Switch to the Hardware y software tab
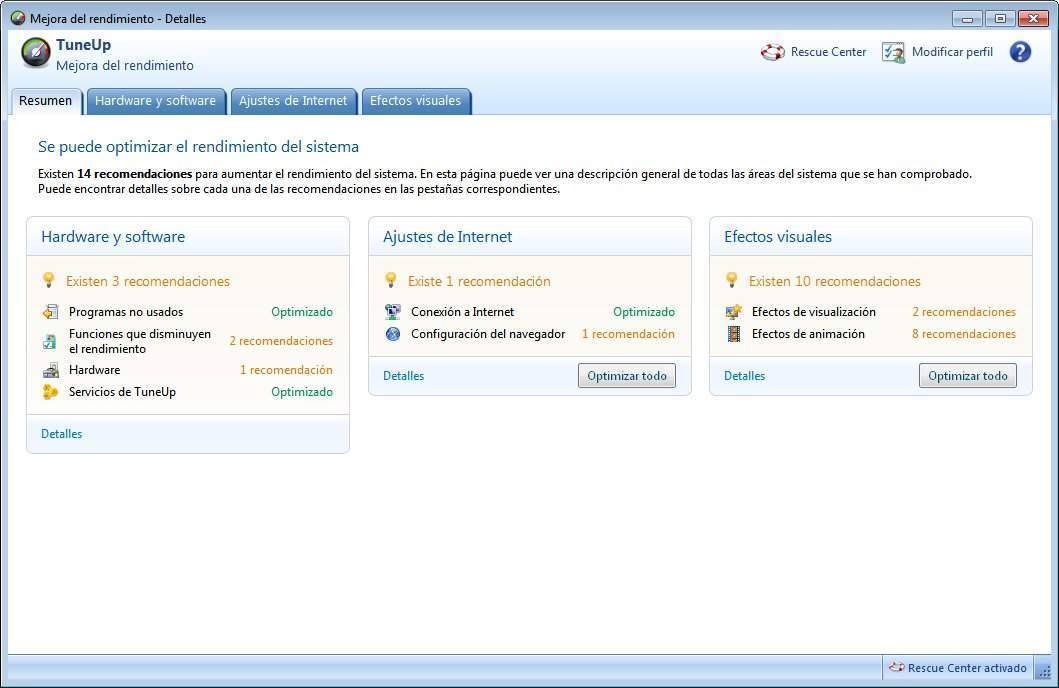The width and height of the screenshot is (1059, 688). [x=155, y=101]
